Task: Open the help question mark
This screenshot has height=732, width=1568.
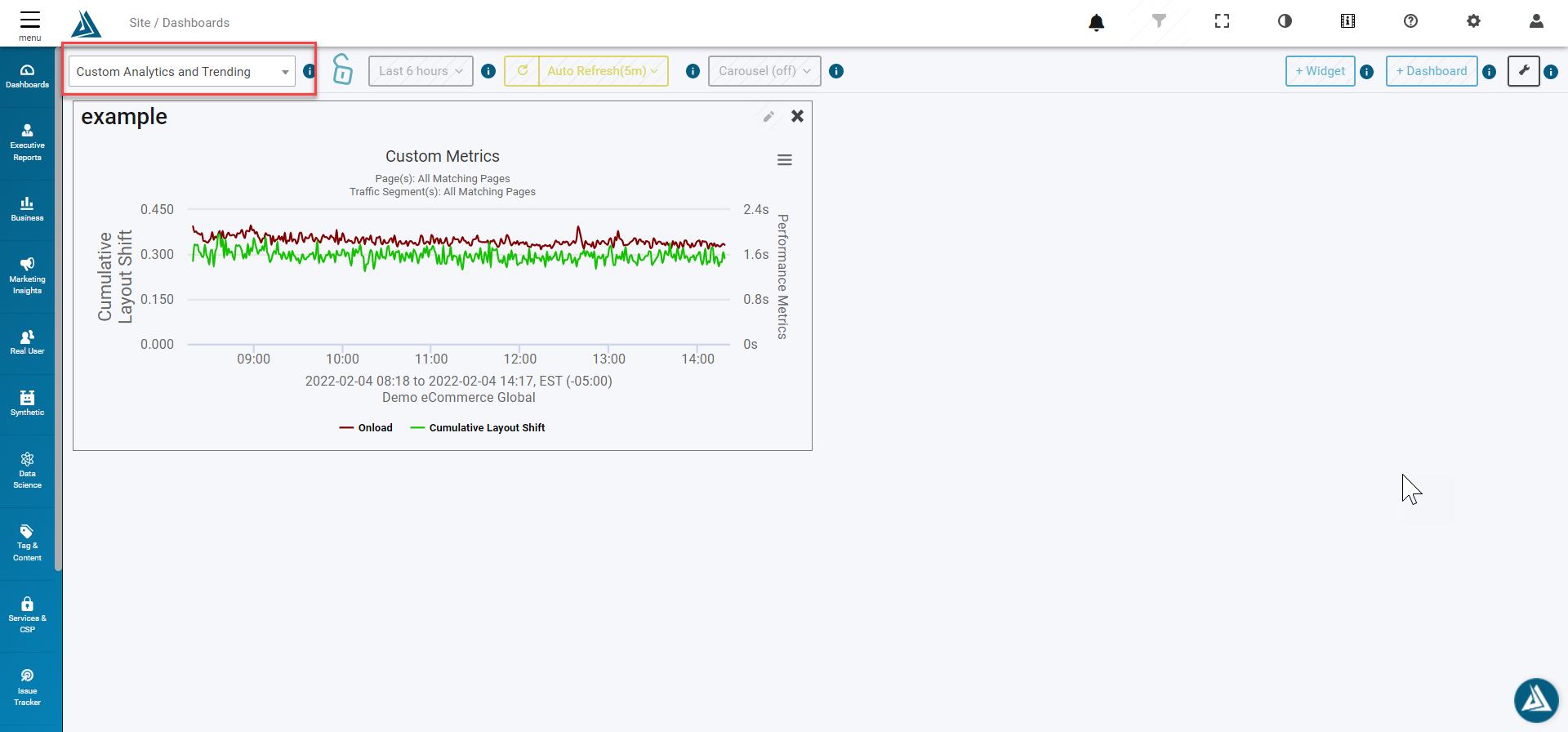Action: click(1410, 21)
